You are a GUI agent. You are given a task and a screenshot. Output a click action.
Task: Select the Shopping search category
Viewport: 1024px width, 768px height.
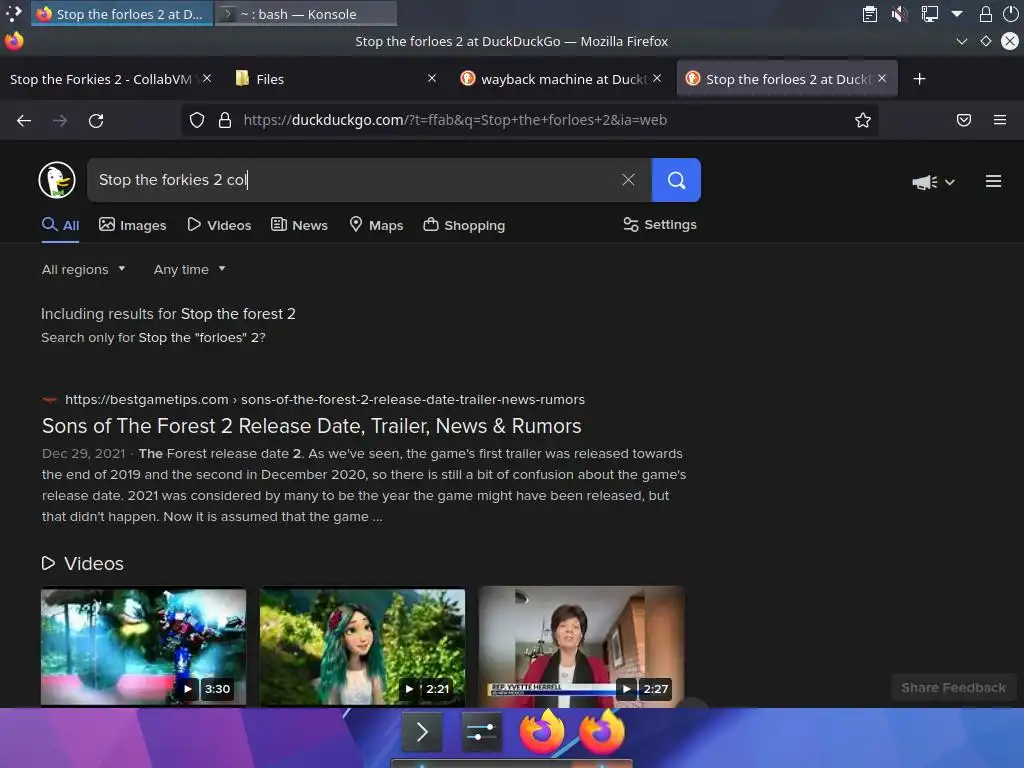[464, 225]
